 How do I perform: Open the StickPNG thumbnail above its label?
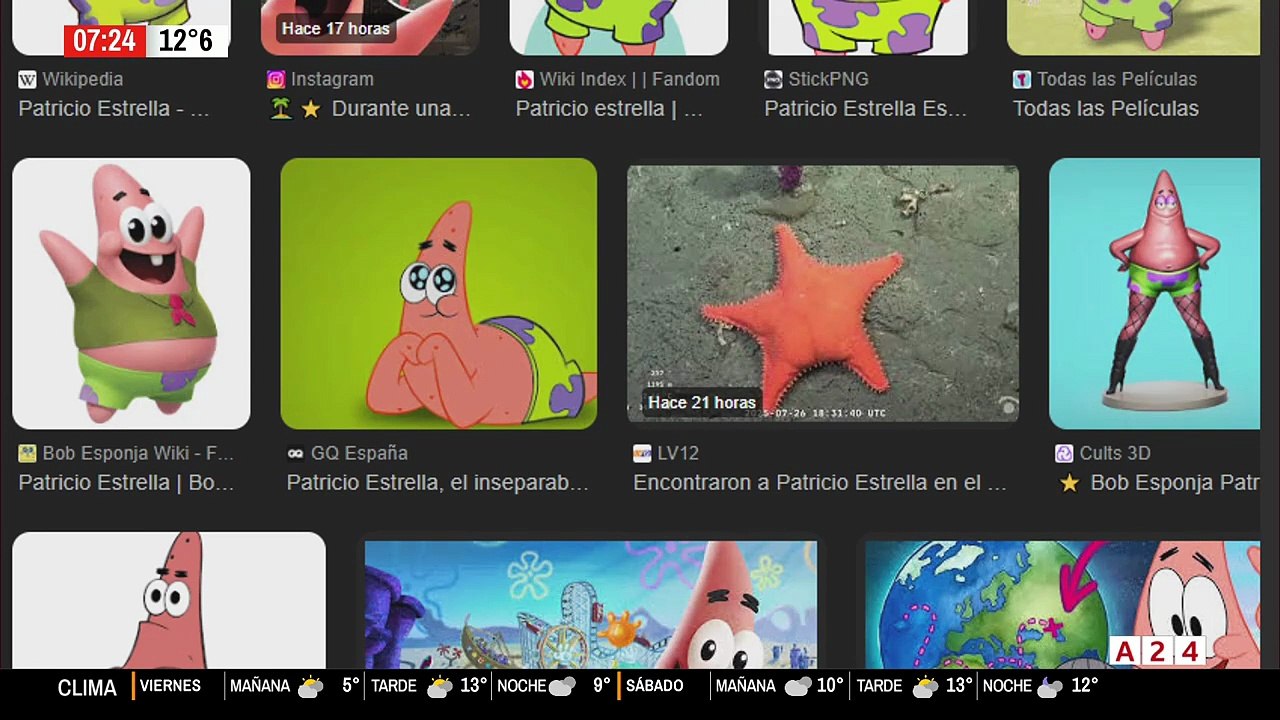click(868, 27)
